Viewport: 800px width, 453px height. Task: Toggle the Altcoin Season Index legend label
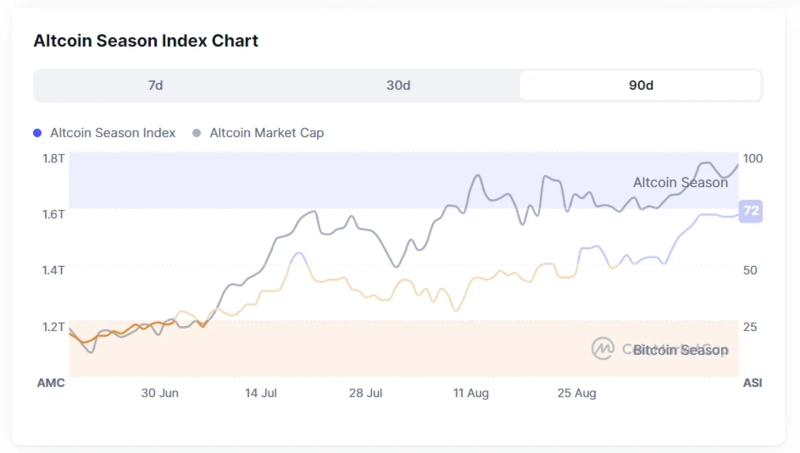tap(112, 132)
